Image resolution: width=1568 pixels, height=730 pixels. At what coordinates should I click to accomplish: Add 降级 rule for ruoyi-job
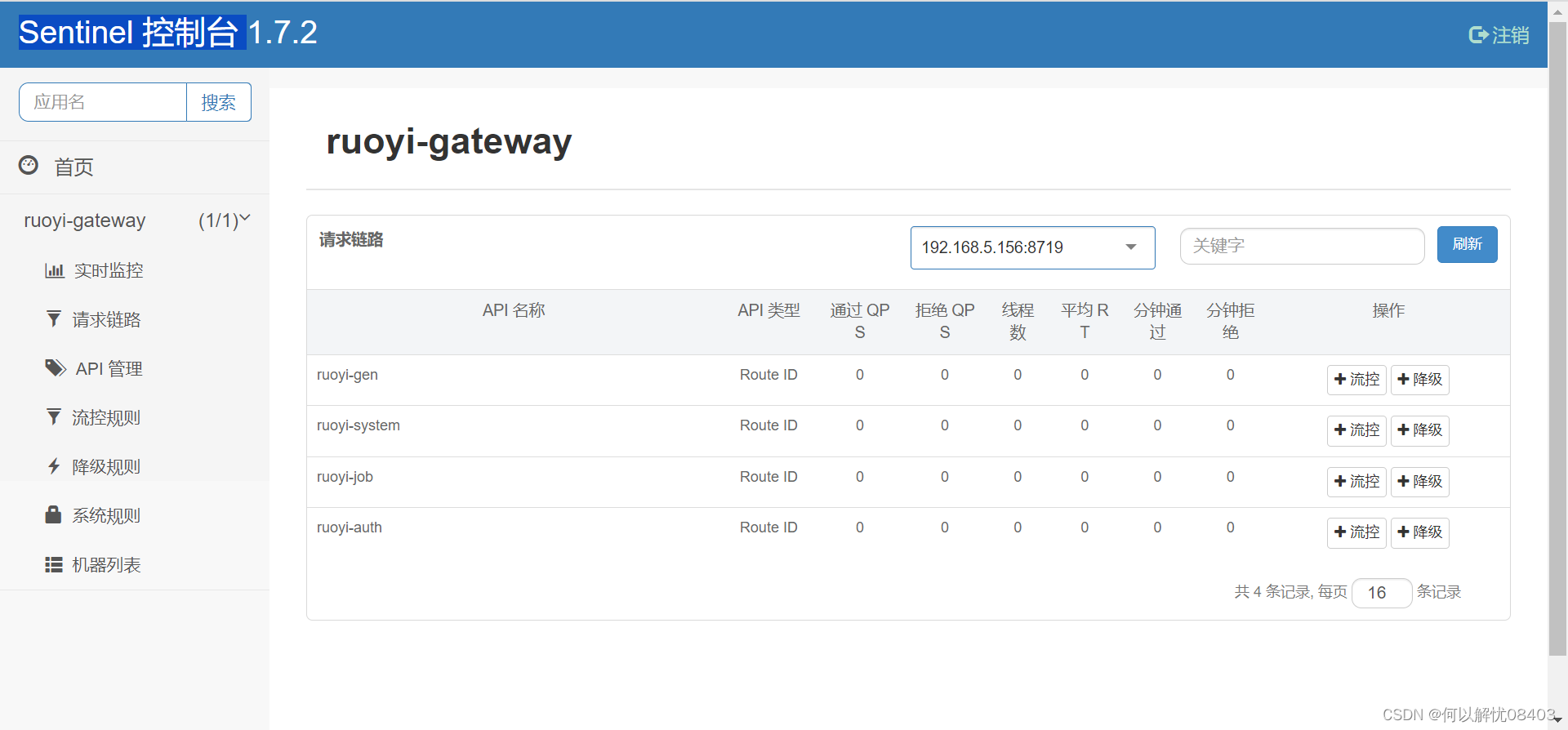coord(1419,482)
